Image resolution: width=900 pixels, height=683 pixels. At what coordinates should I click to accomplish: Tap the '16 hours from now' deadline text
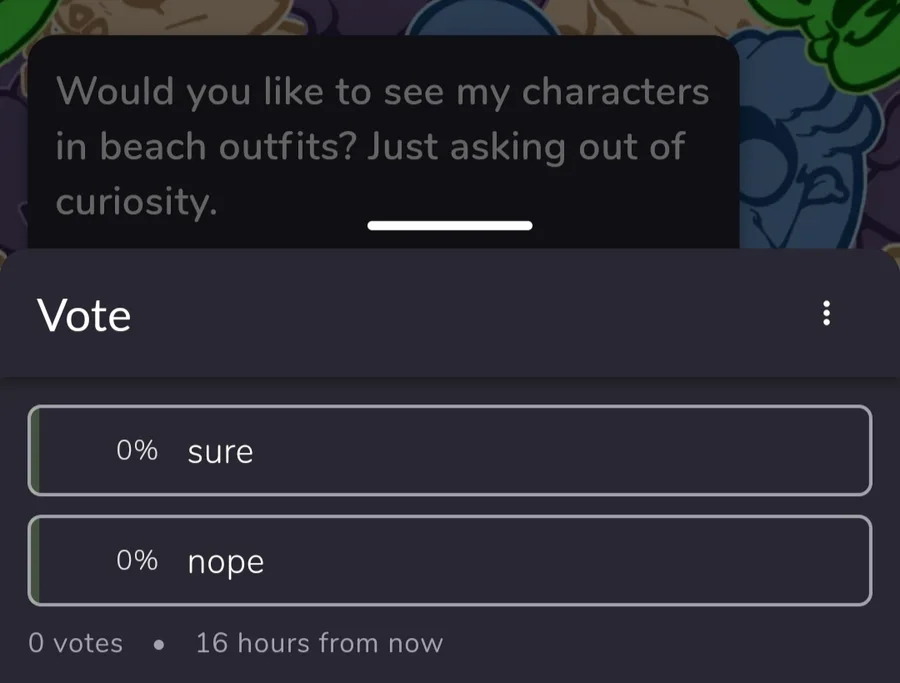point(319,643)
